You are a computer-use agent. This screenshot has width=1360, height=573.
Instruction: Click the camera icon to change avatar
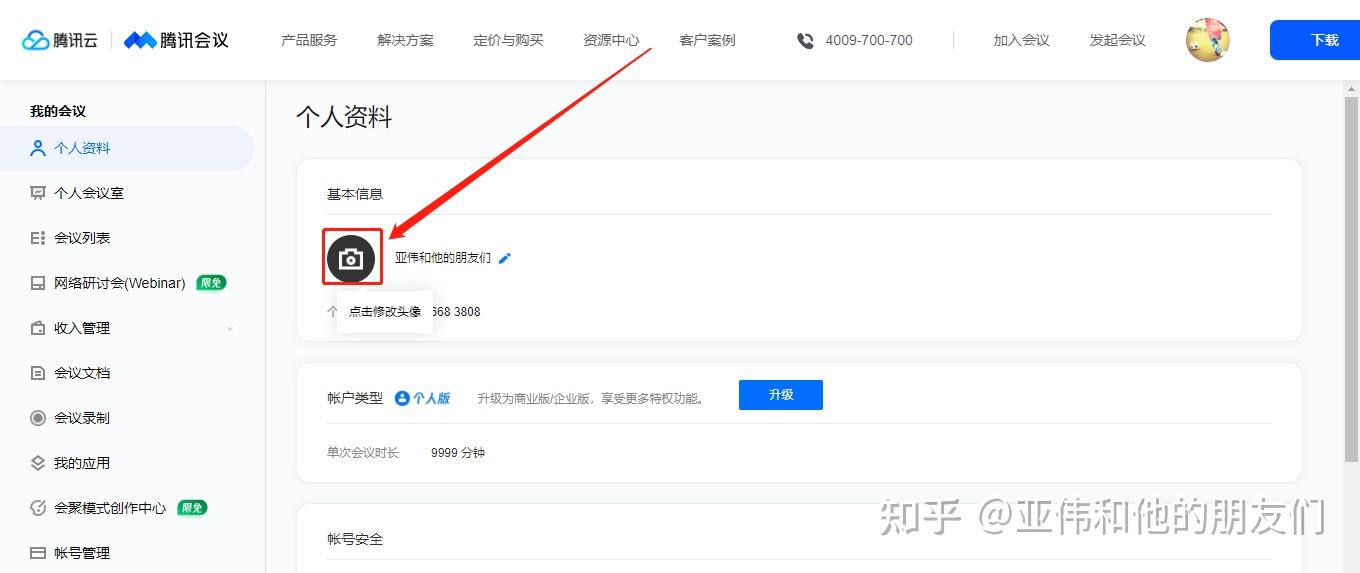pos(351,259)
